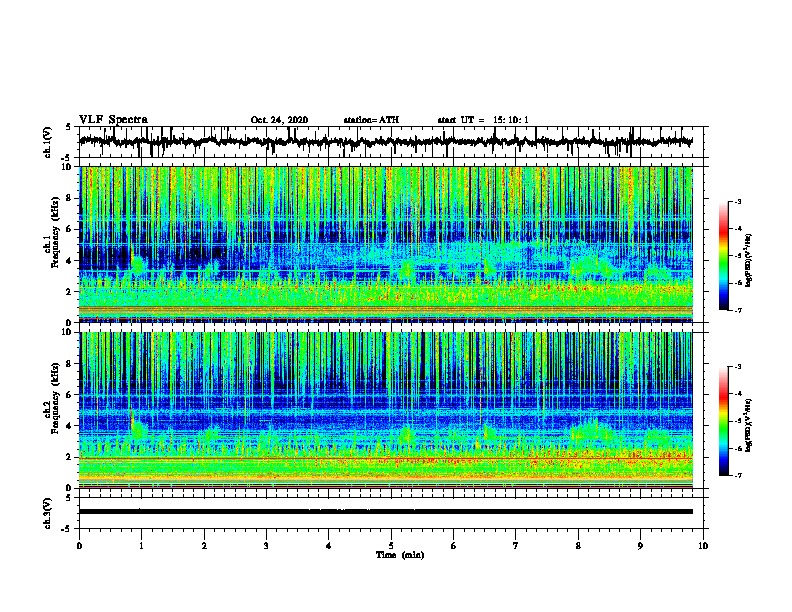Click the "-3" tick on ch.2 color bar
Viewport: 792px width, 612px height.
[x=737, y=367]
